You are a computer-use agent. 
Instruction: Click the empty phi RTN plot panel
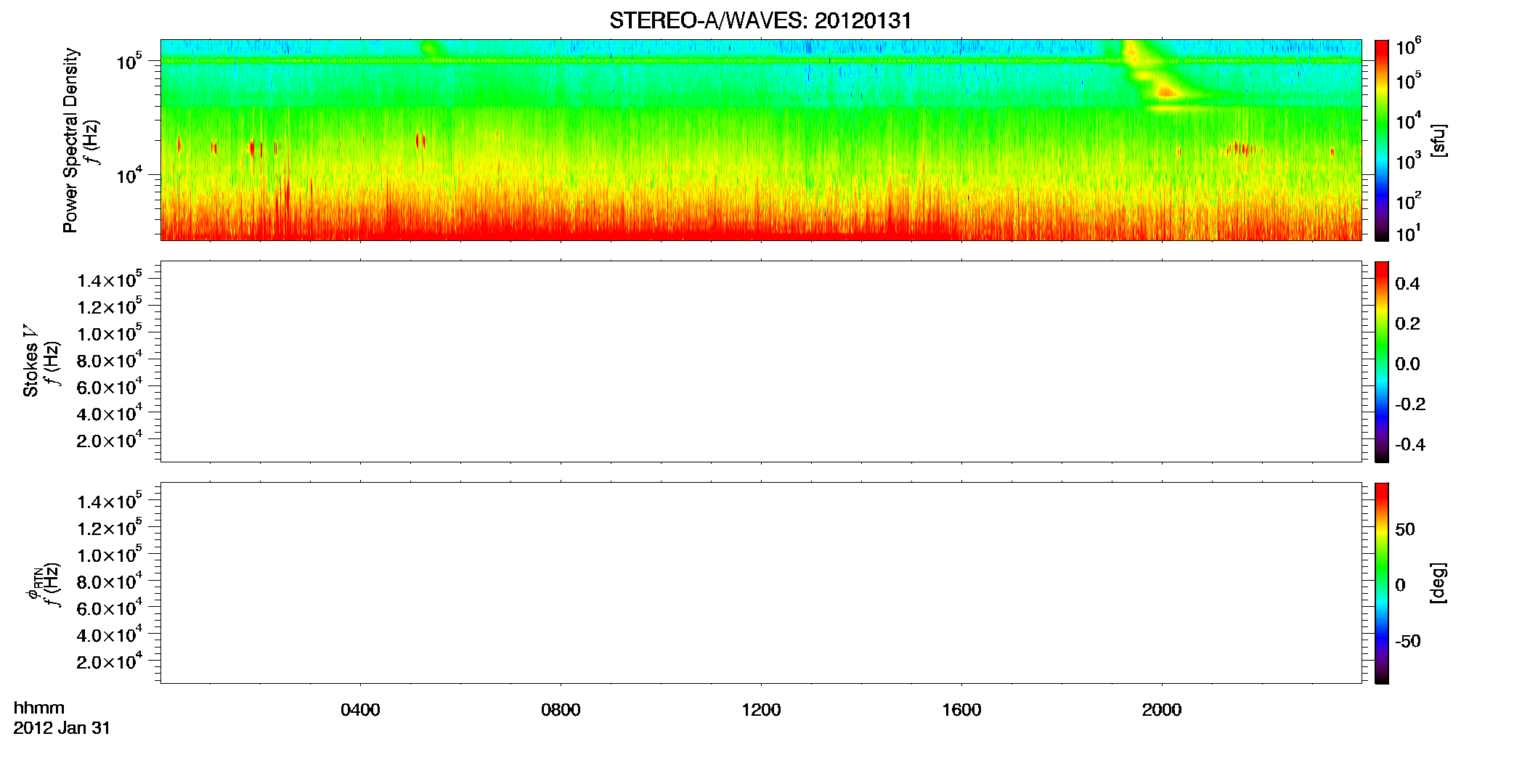click(x=761, y=583)
